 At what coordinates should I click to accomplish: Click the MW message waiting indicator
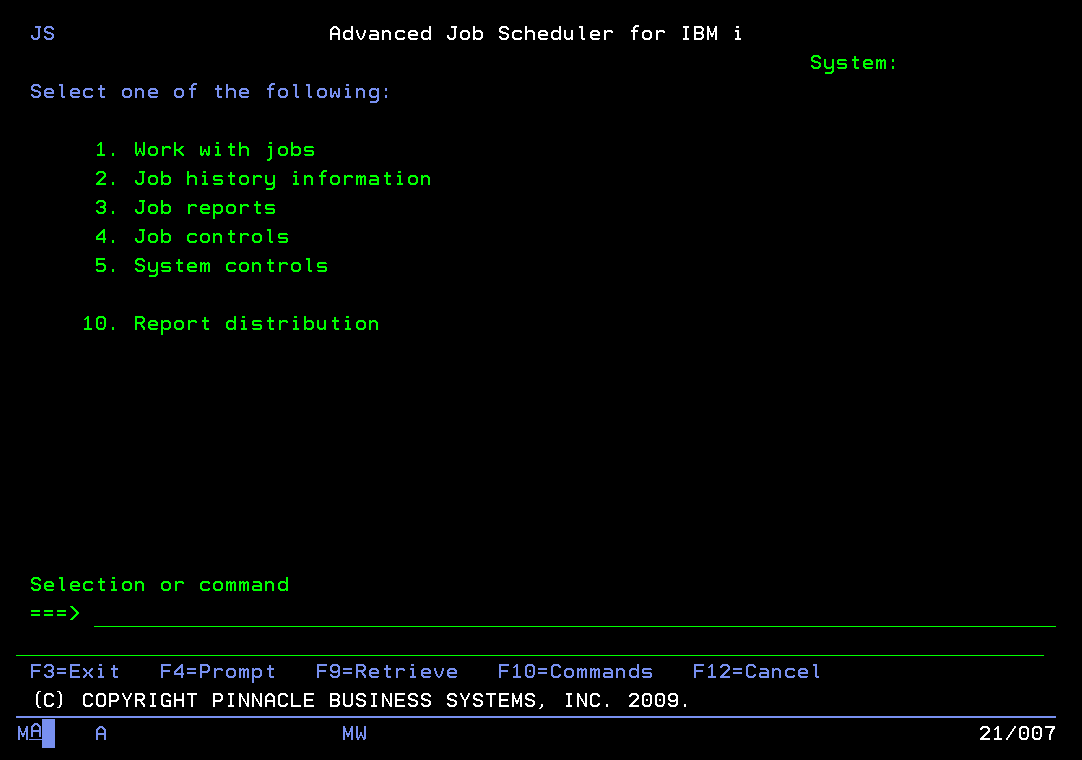[354, 733]
